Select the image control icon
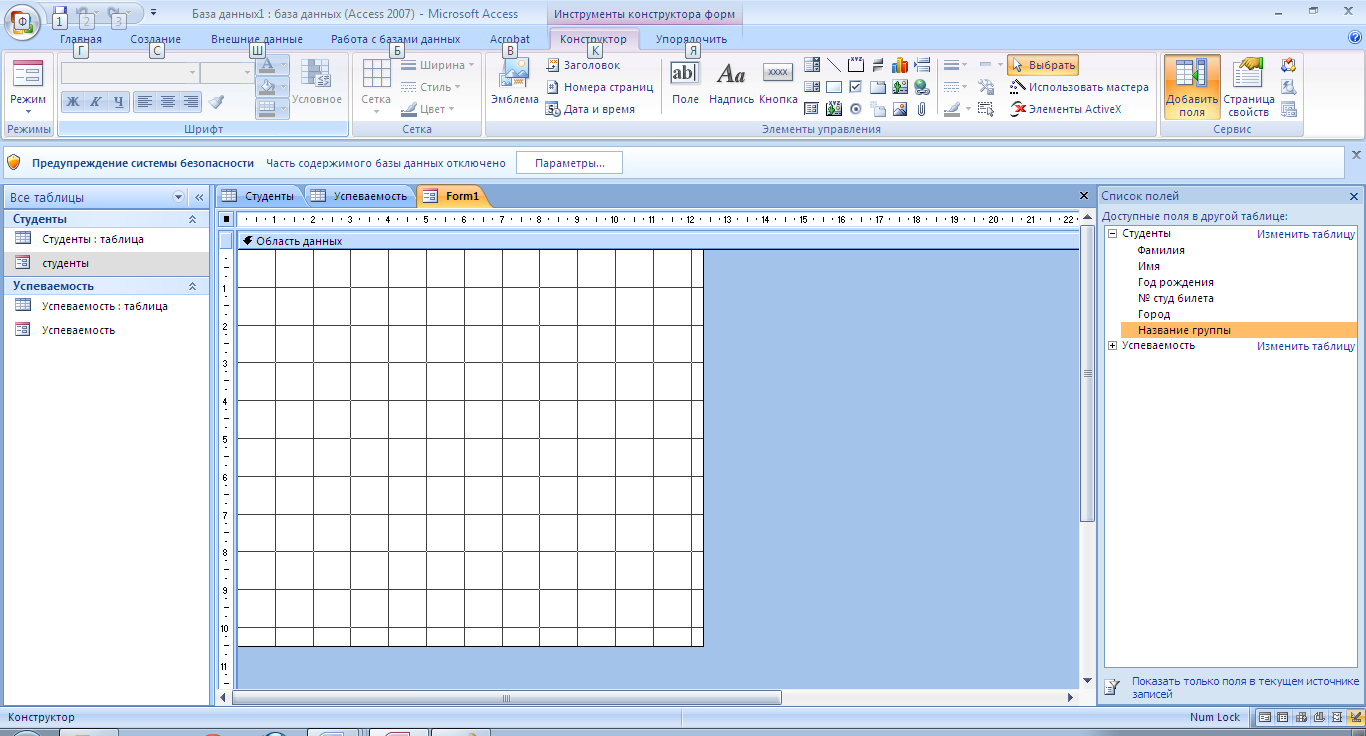Screen dimensions: 1366x736 tap(900, 109)
